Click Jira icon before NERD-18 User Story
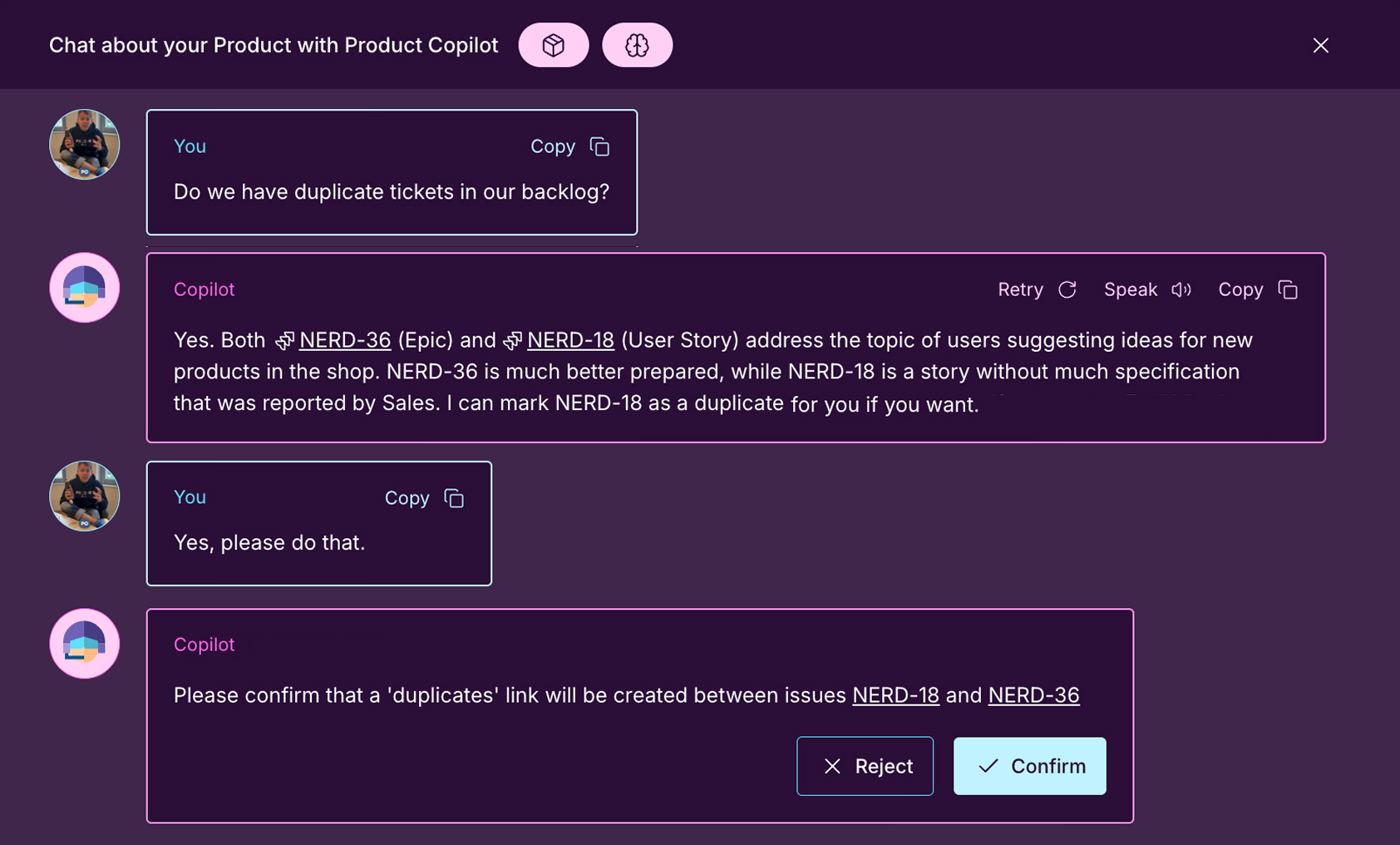 point(512,341)
